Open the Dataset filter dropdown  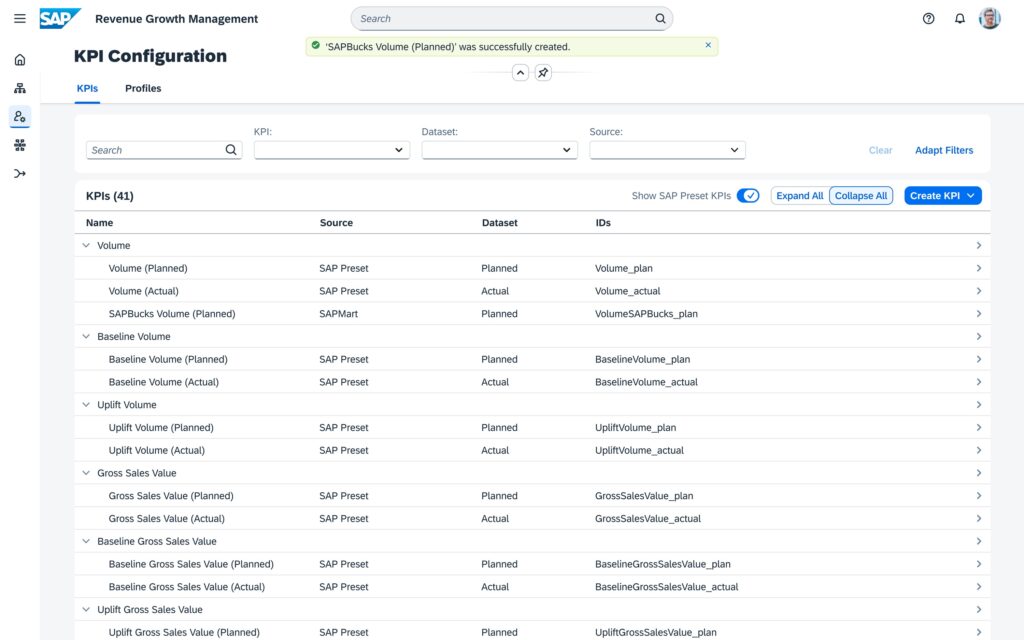[x=500, y=150]
